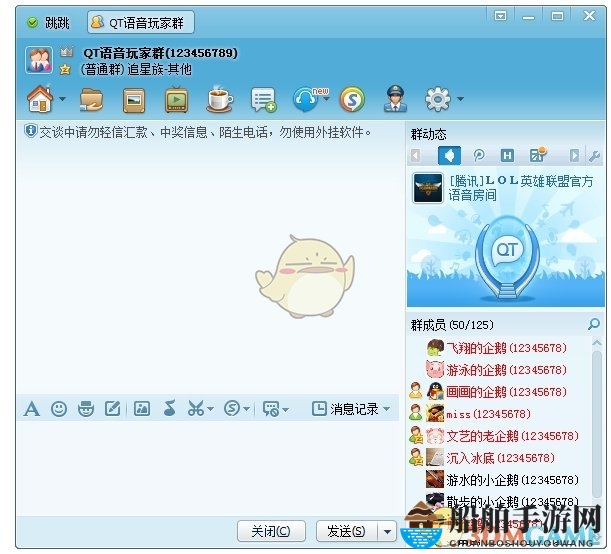Viewport: 611px width, 554px height.
Task: Open 消息记录 message history
Action: coord(345,409)
